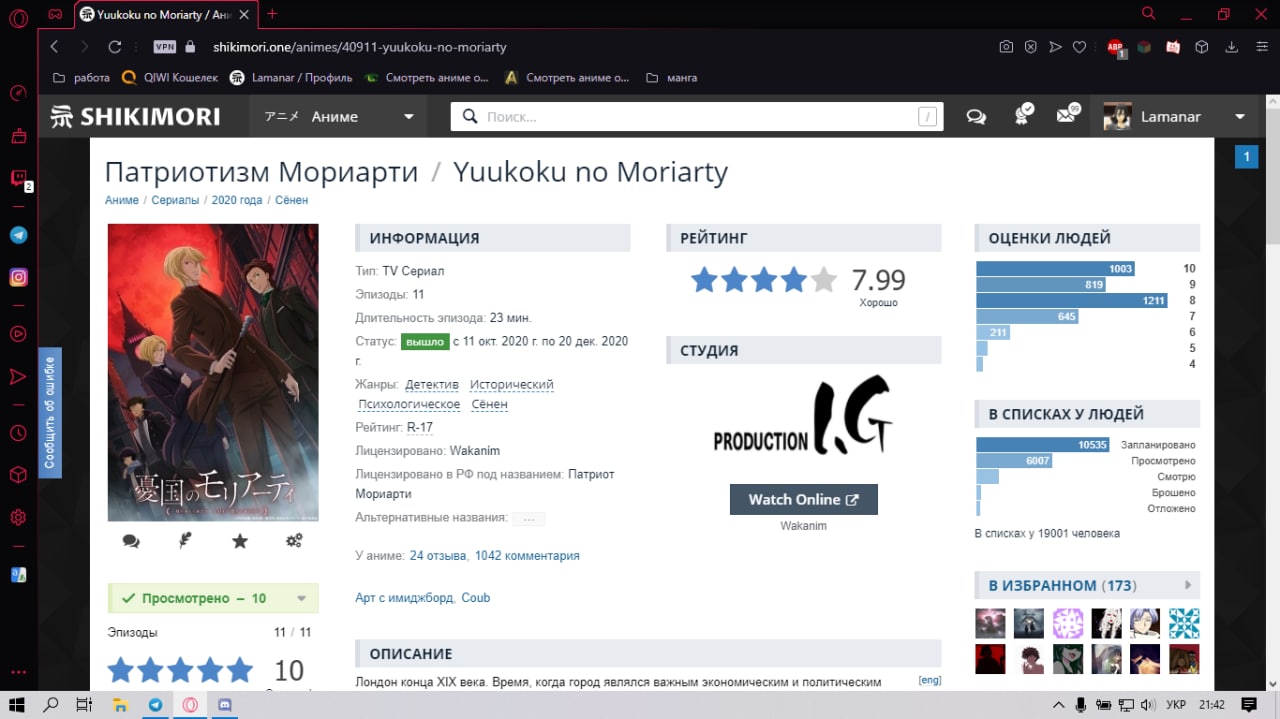This screenshot has height=719, width=1280.
Task: Open History clock icon in sidebar
Action: tap(18, 433)
